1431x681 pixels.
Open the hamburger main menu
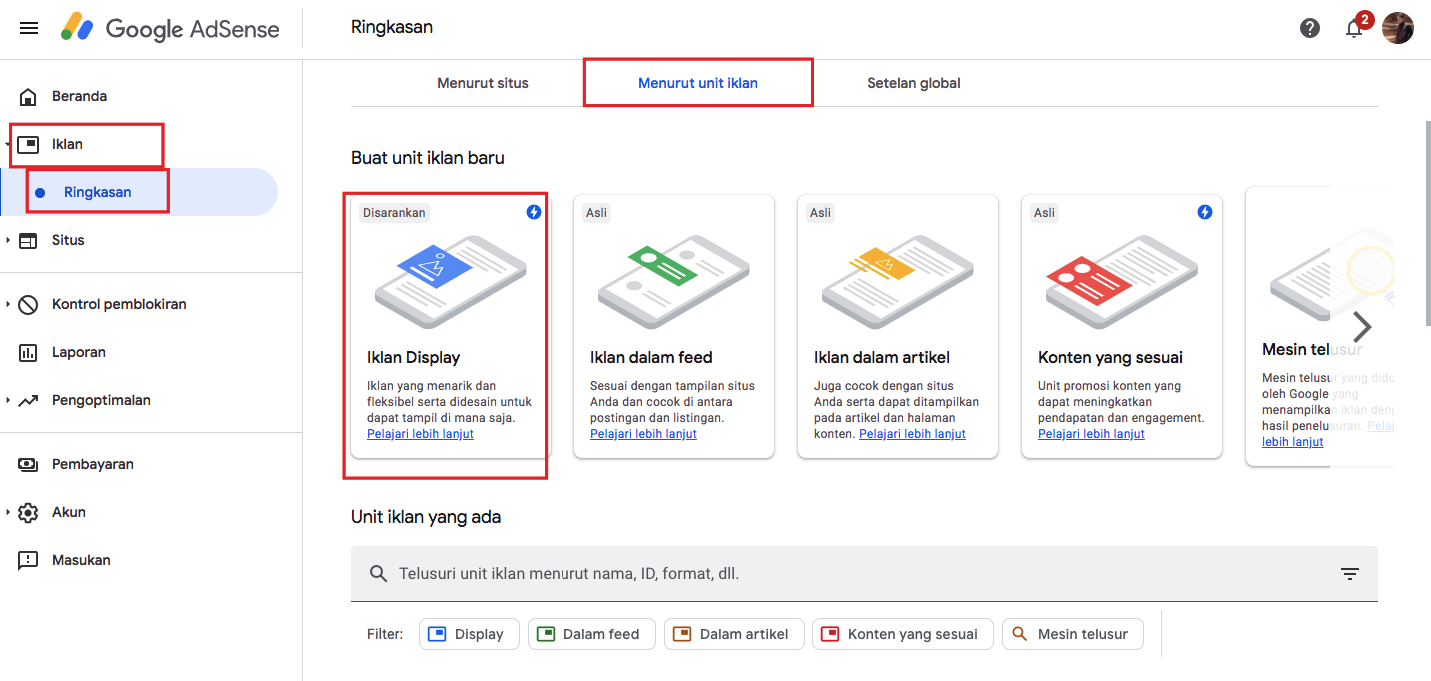[29, 28]
